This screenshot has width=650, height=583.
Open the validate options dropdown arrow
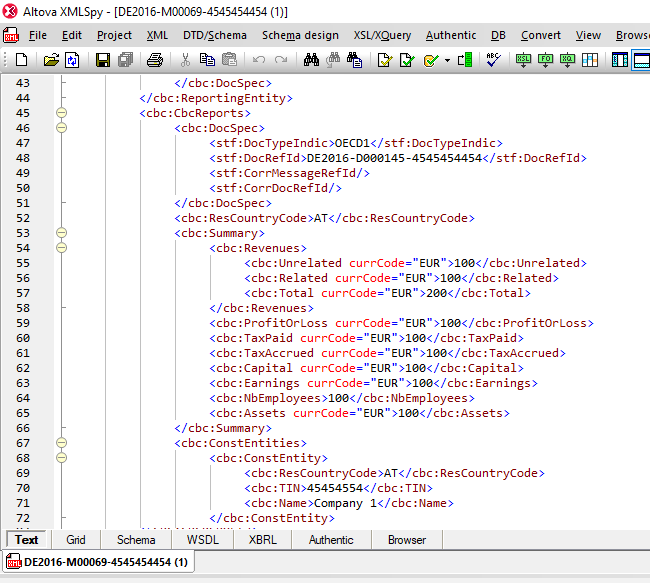(447, 60)
